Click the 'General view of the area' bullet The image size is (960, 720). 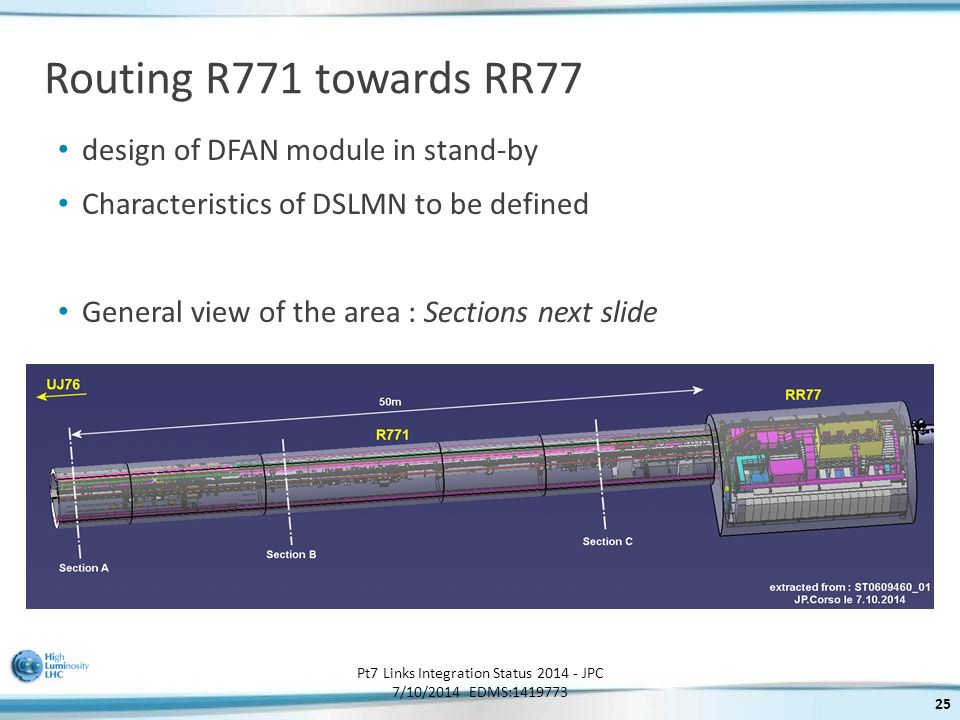click(369, 312)
